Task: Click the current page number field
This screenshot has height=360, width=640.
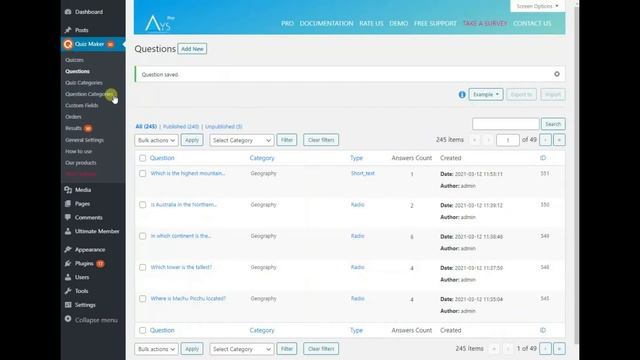Action: (x=508, y=140)
